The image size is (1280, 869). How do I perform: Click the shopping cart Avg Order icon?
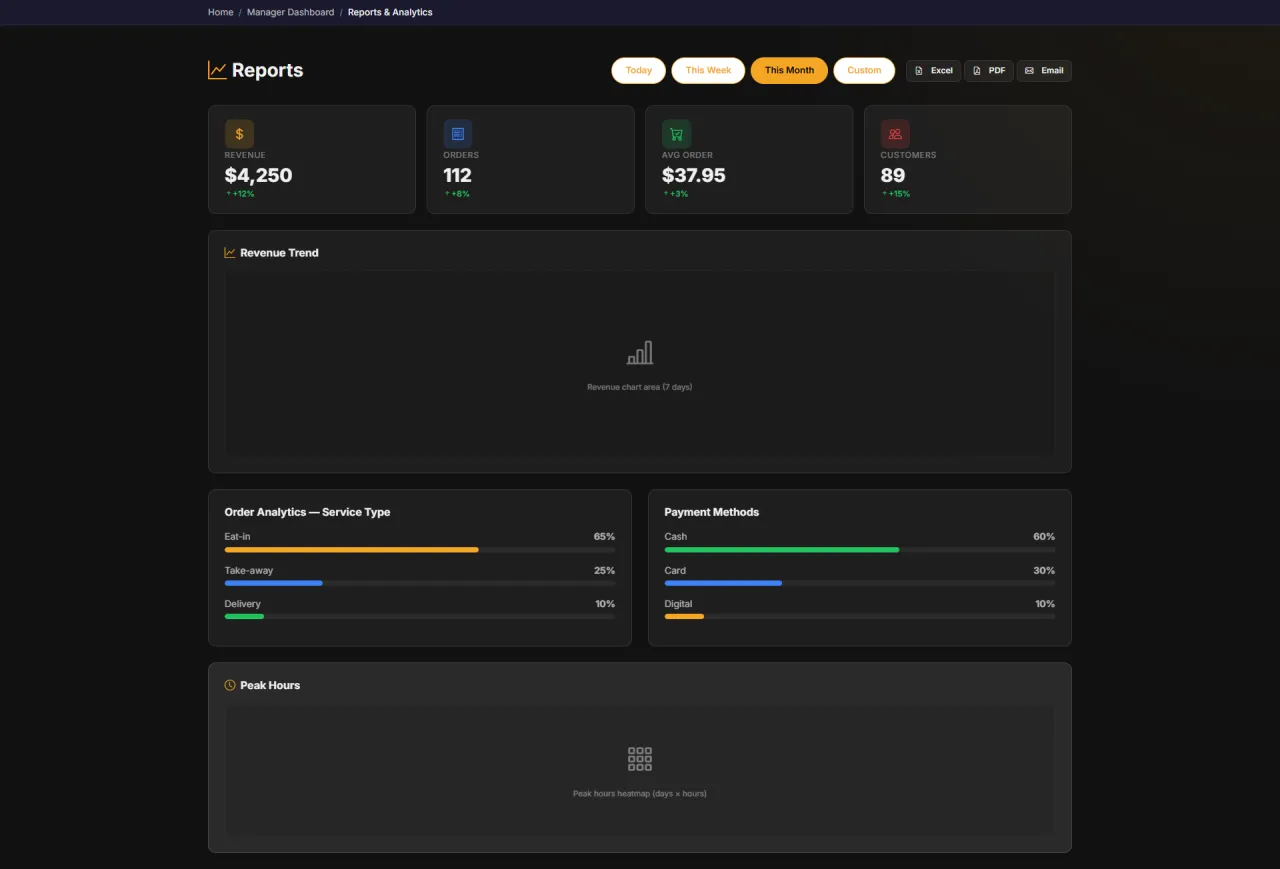click(x=676, y=134)
